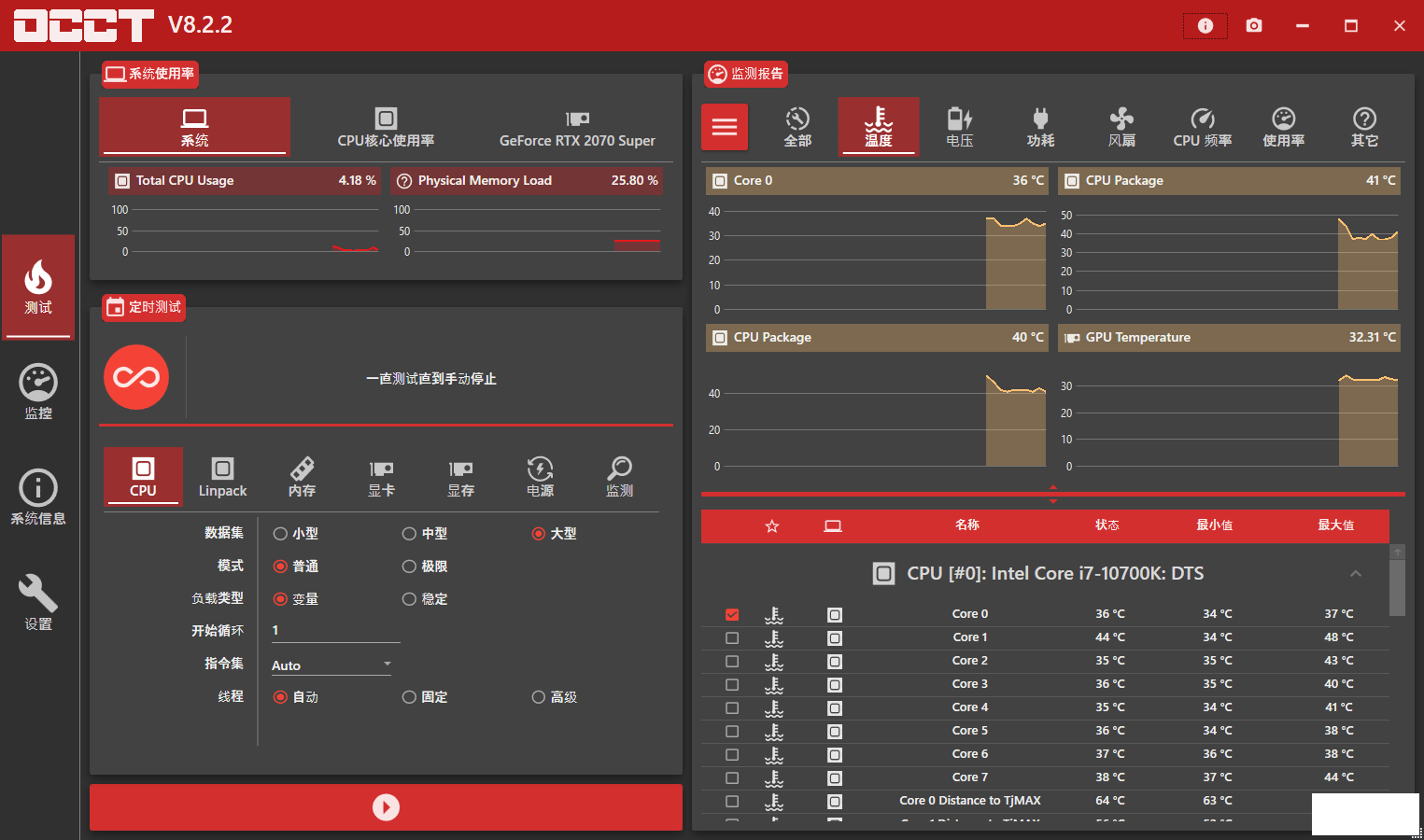Select the 其它 (other) tab
Screen dimensions: 1424x840
click(1364, 126)
